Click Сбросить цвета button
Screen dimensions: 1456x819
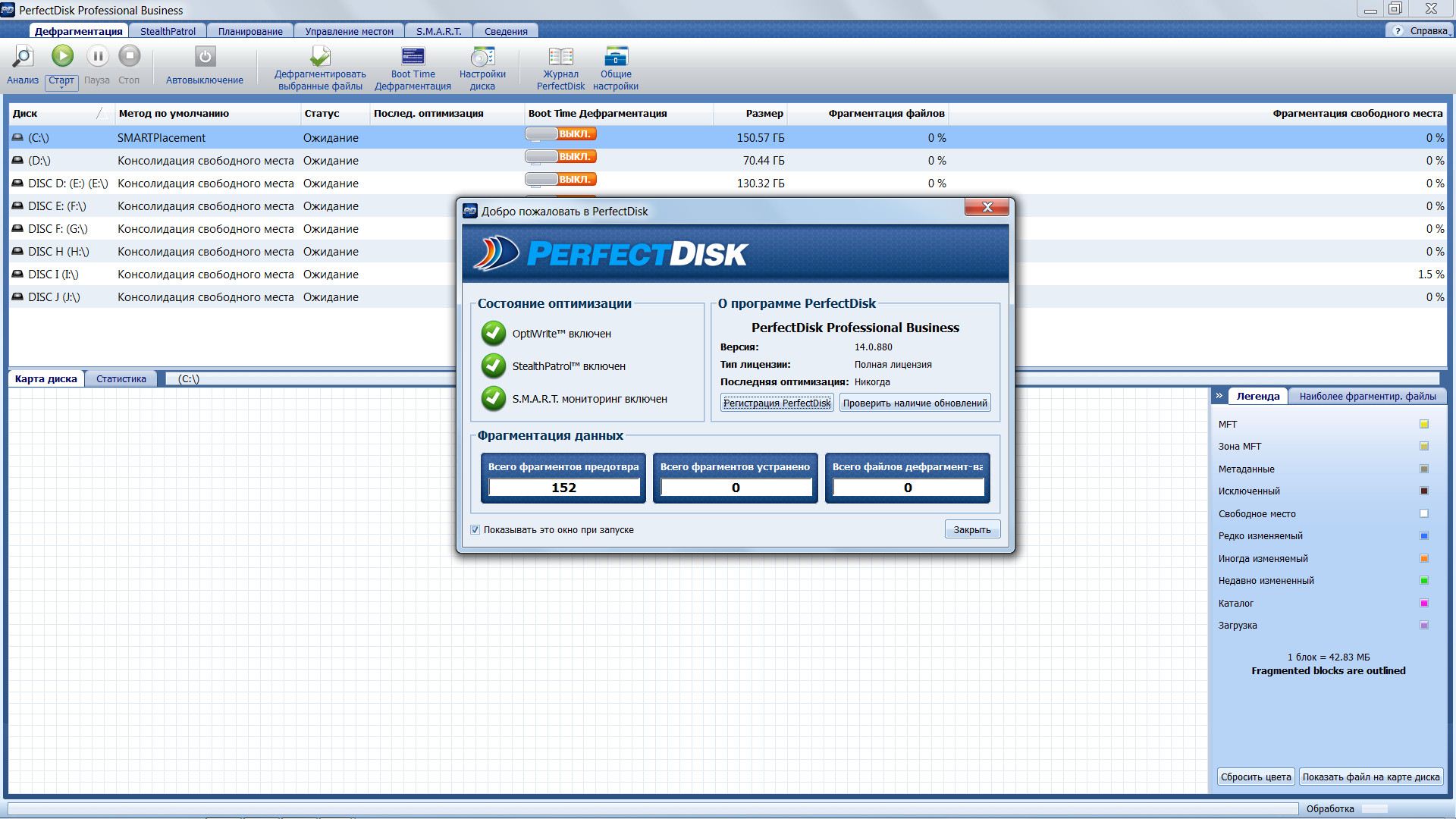(1256, 777)
